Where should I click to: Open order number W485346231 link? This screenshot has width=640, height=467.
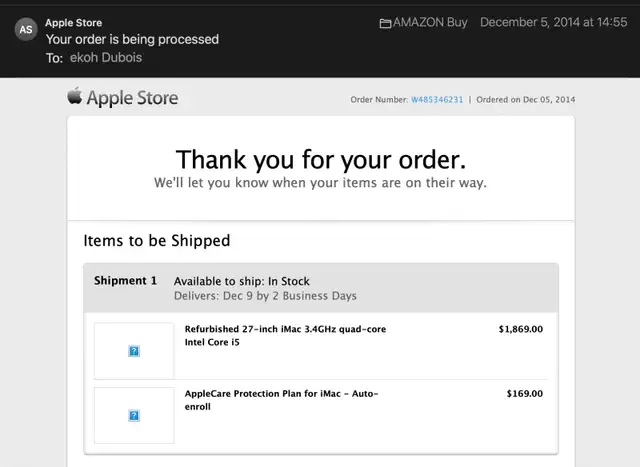pyautogui.click(x=437, y=100)
